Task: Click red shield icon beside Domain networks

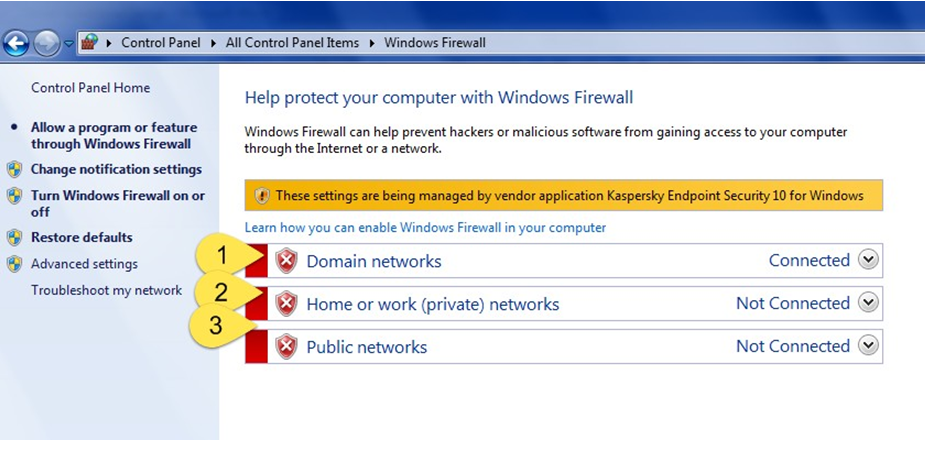Action: coord(286,260)
